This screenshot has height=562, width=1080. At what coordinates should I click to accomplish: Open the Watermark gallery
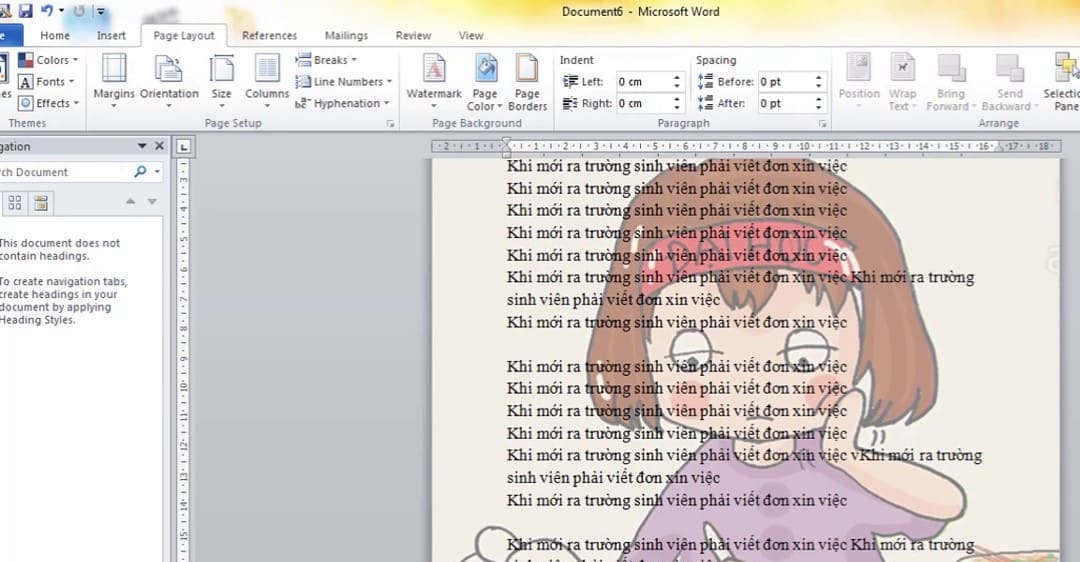[x=434, y=80]
